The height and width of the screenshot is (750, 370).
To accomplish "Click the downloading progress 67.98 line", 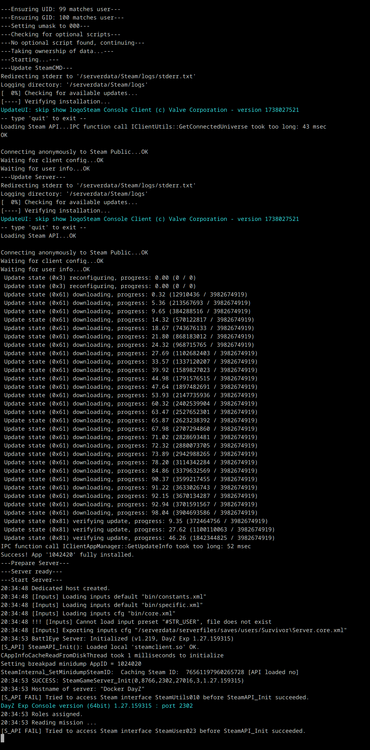I will coord(131,429).
